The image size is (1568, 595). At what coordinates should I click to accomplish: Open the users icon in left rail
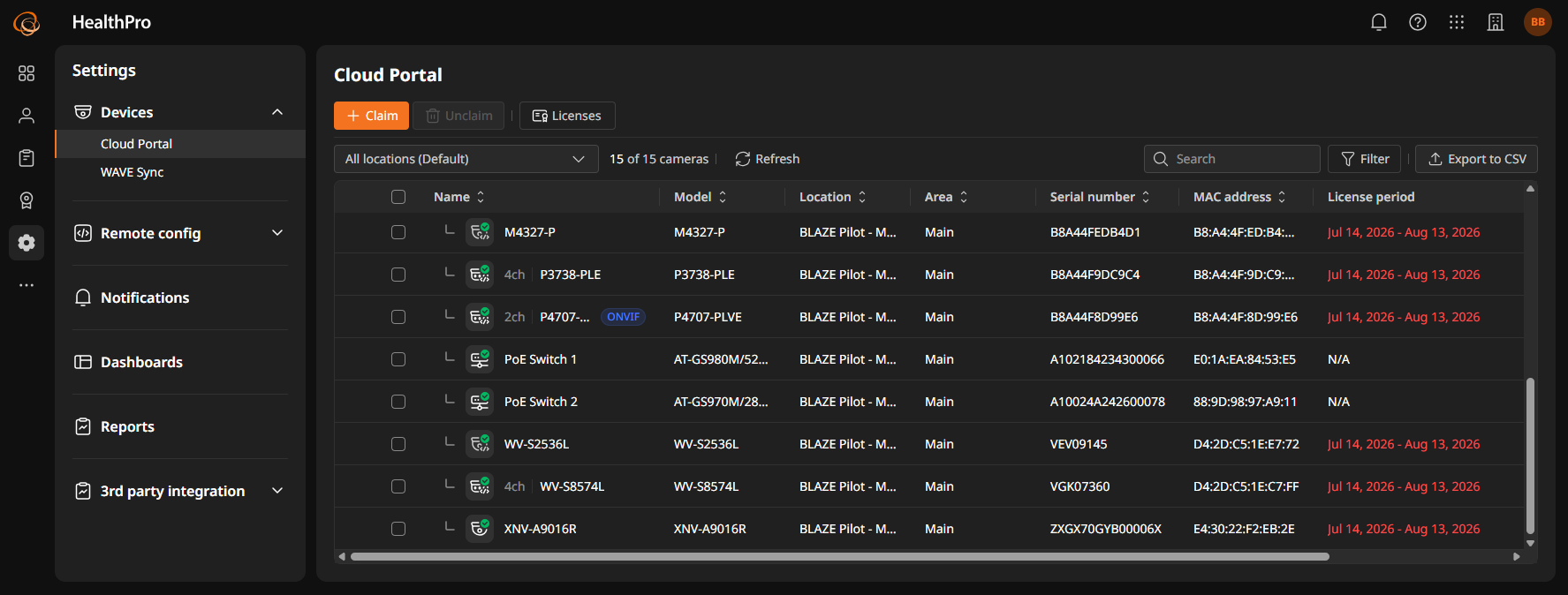[27, 116]
